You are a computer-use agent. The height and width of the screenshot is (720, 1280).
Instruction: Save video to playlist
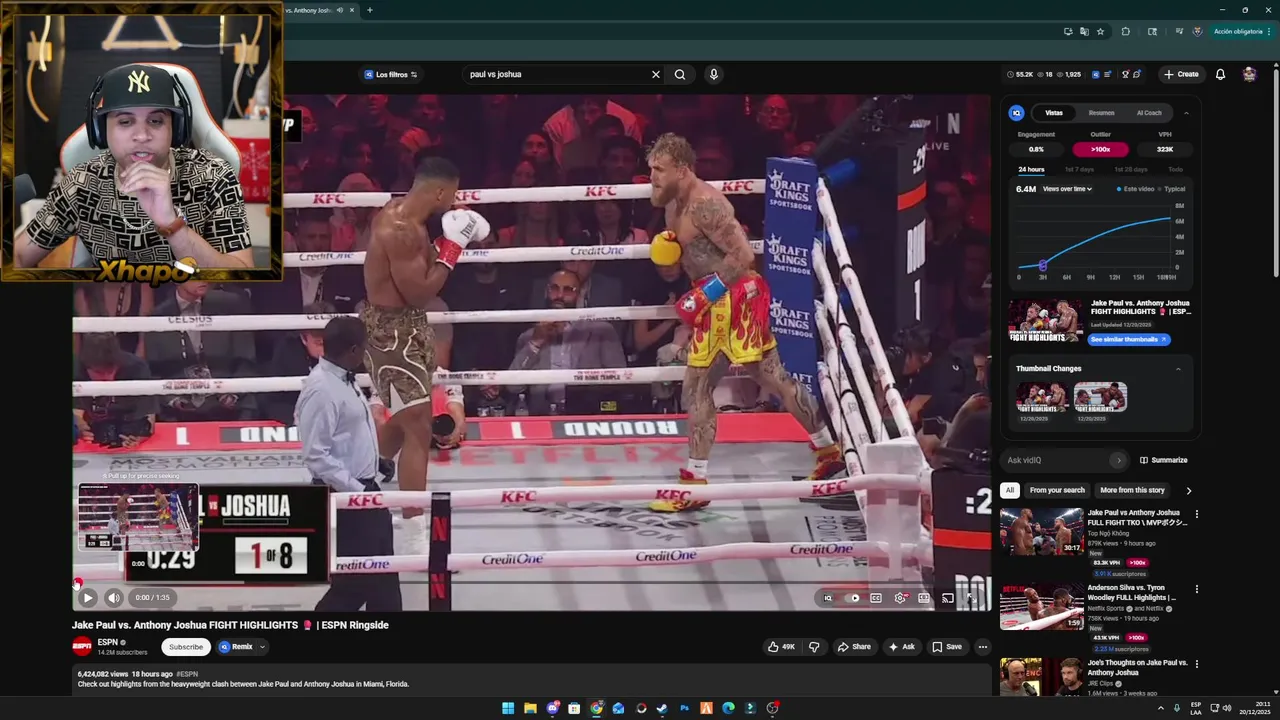point(947,647)
